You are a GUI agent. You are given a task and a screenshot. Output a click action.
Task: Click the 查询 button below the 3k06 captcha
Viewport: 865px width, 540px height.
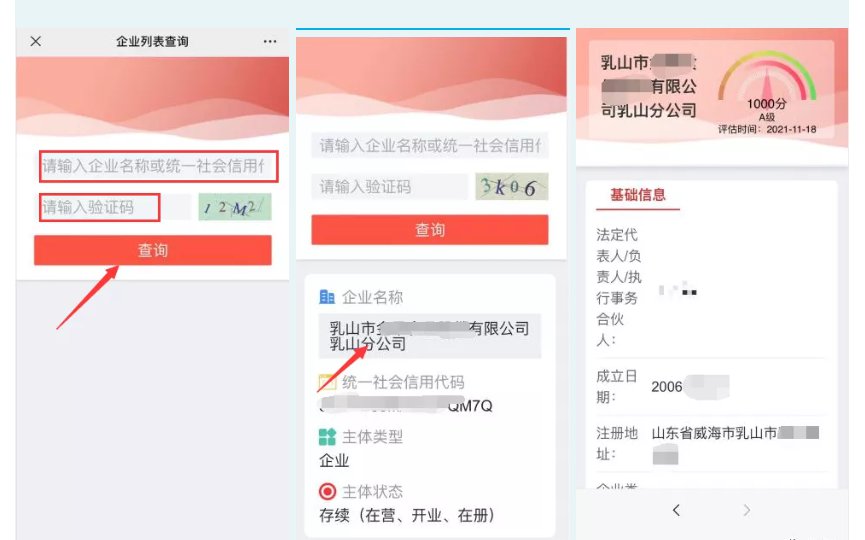(430, 229)
